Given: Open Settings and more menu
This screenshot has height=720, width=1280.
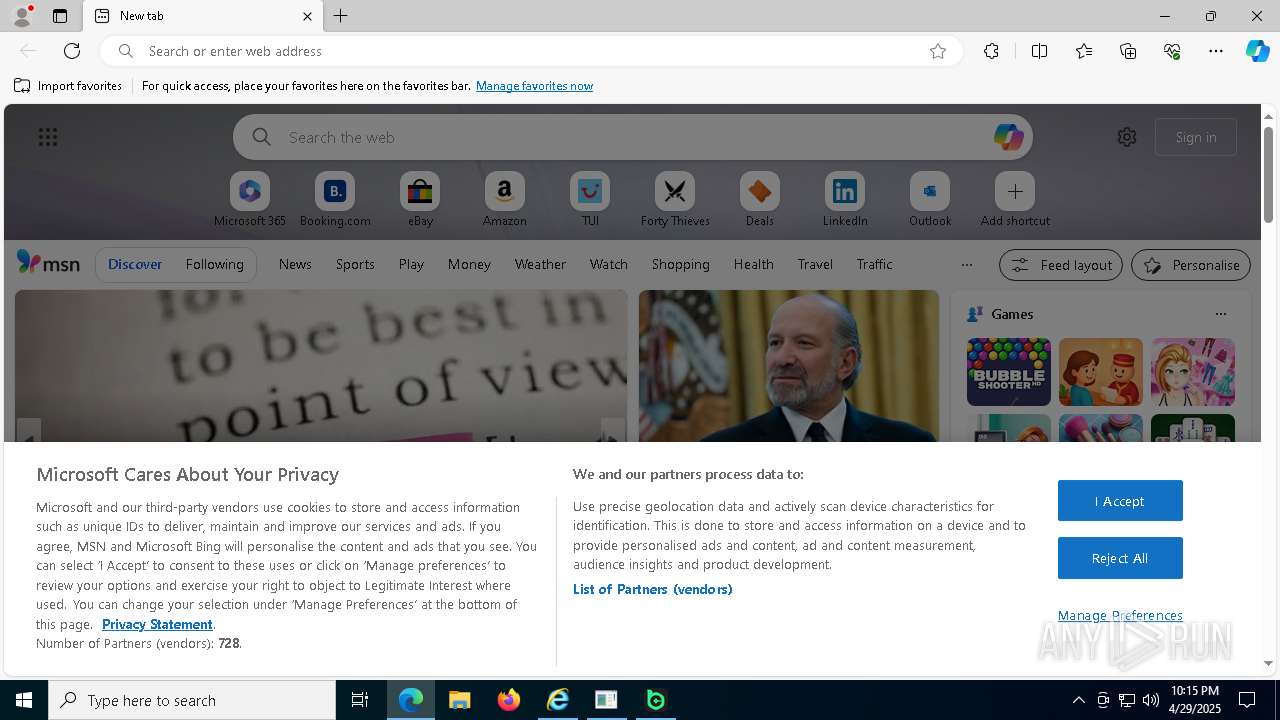Looking at the screenshot, I should (x=1216, y=51).
